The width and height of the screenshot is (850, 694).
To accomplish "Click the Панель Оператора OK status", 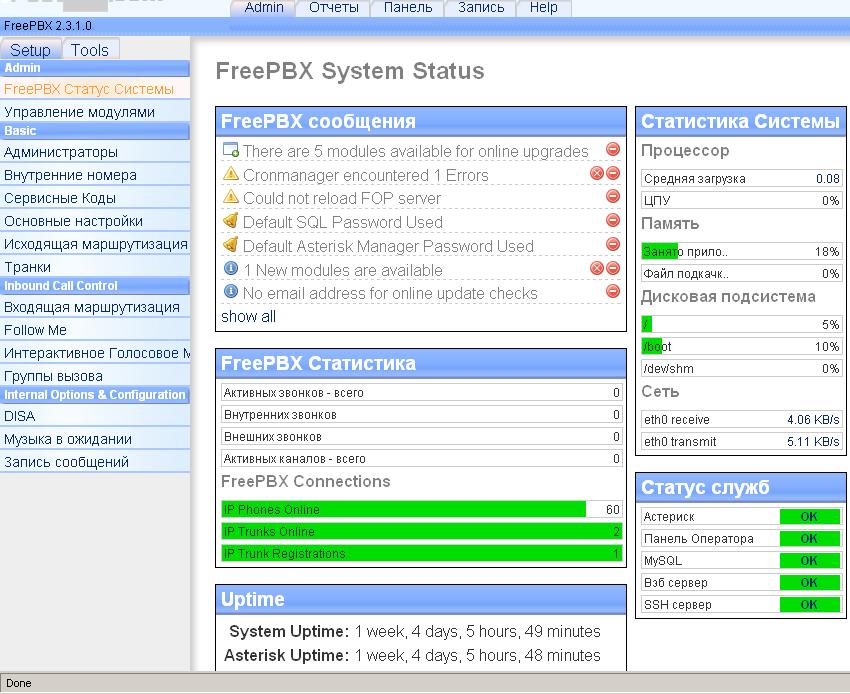I will click(809, 538).
